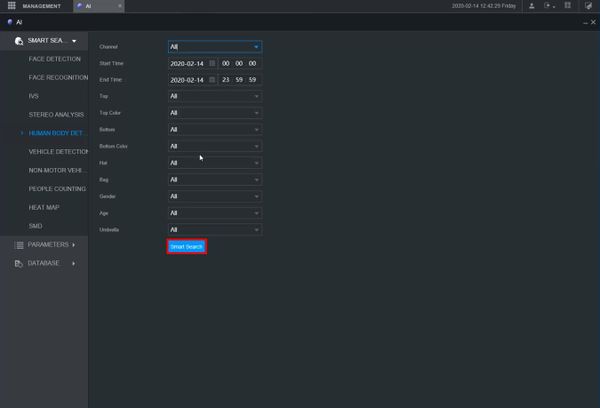Screen dimensions: 600x408
Task: Open the Hat dropdown
Action: tap(215, 163)
